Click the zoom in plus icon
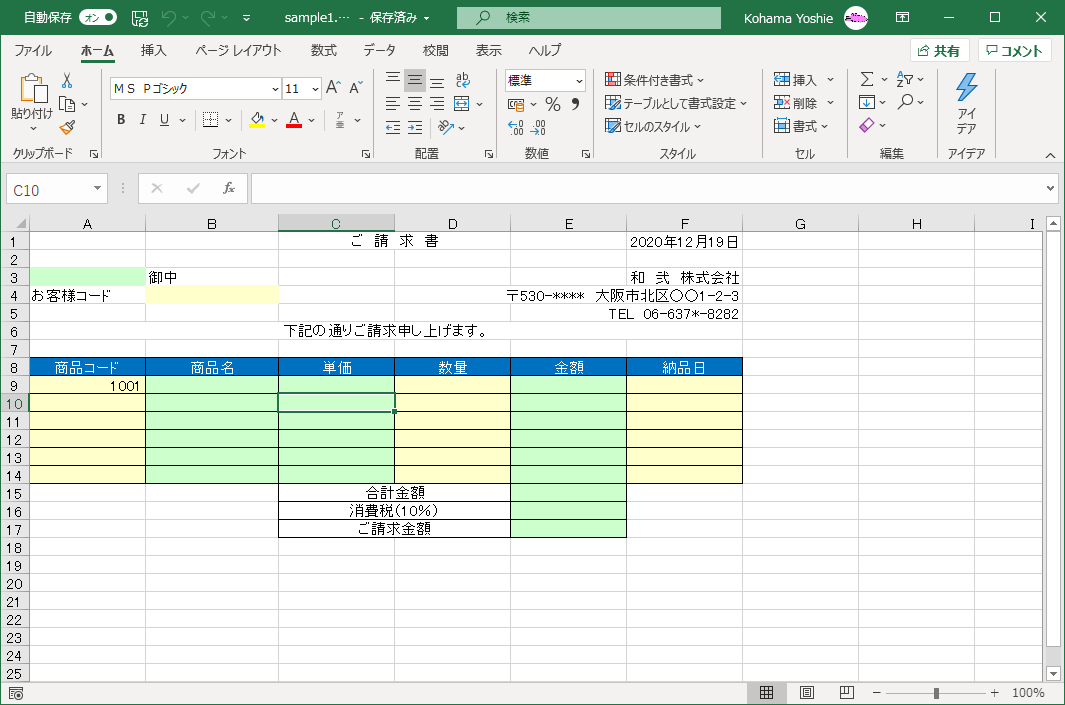The height and width of the screenshot is (705, 1065). 994,693
